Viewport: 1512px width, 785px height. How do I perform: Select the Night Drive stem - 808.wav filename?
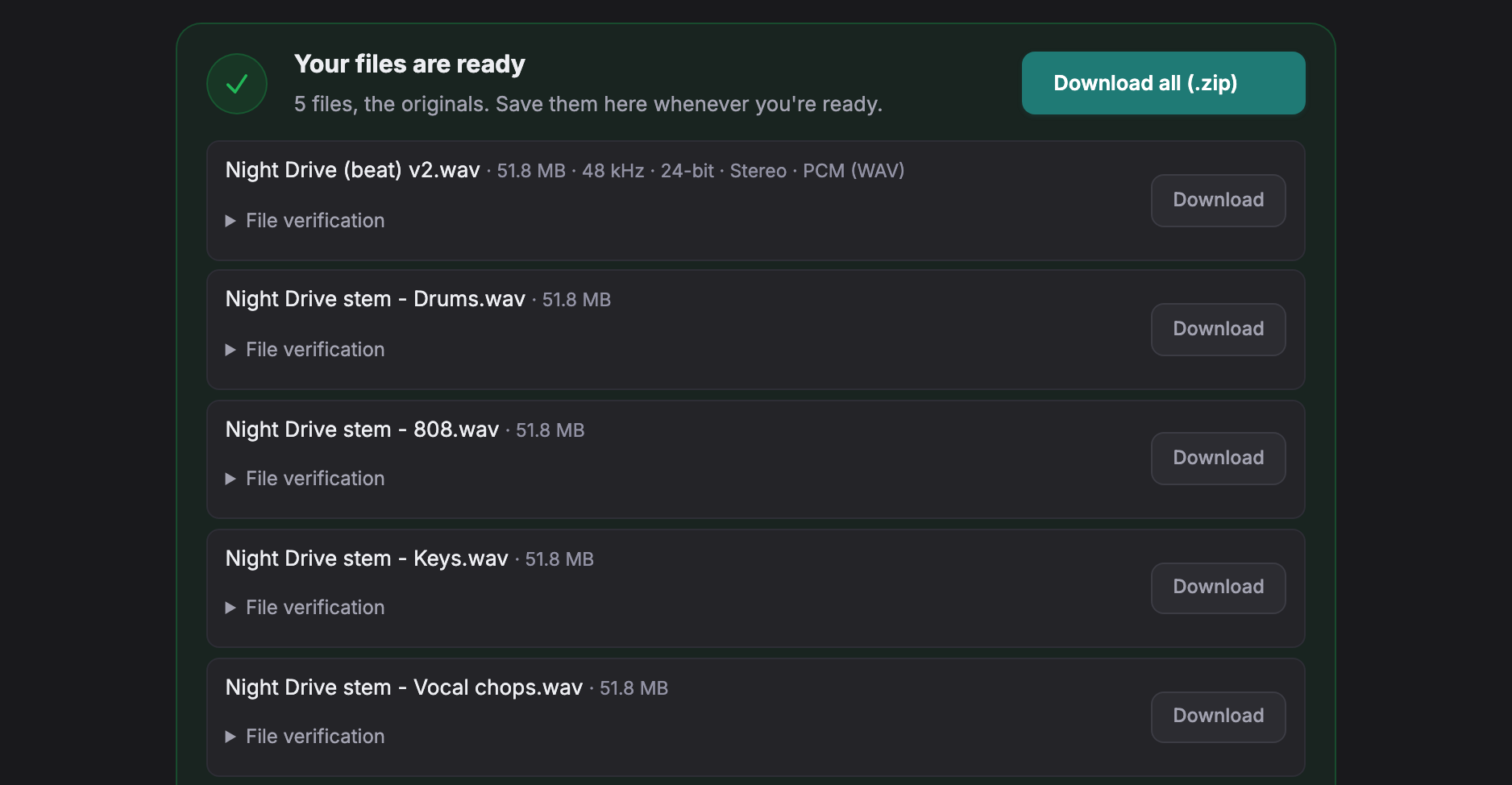(x=362, y=430)
